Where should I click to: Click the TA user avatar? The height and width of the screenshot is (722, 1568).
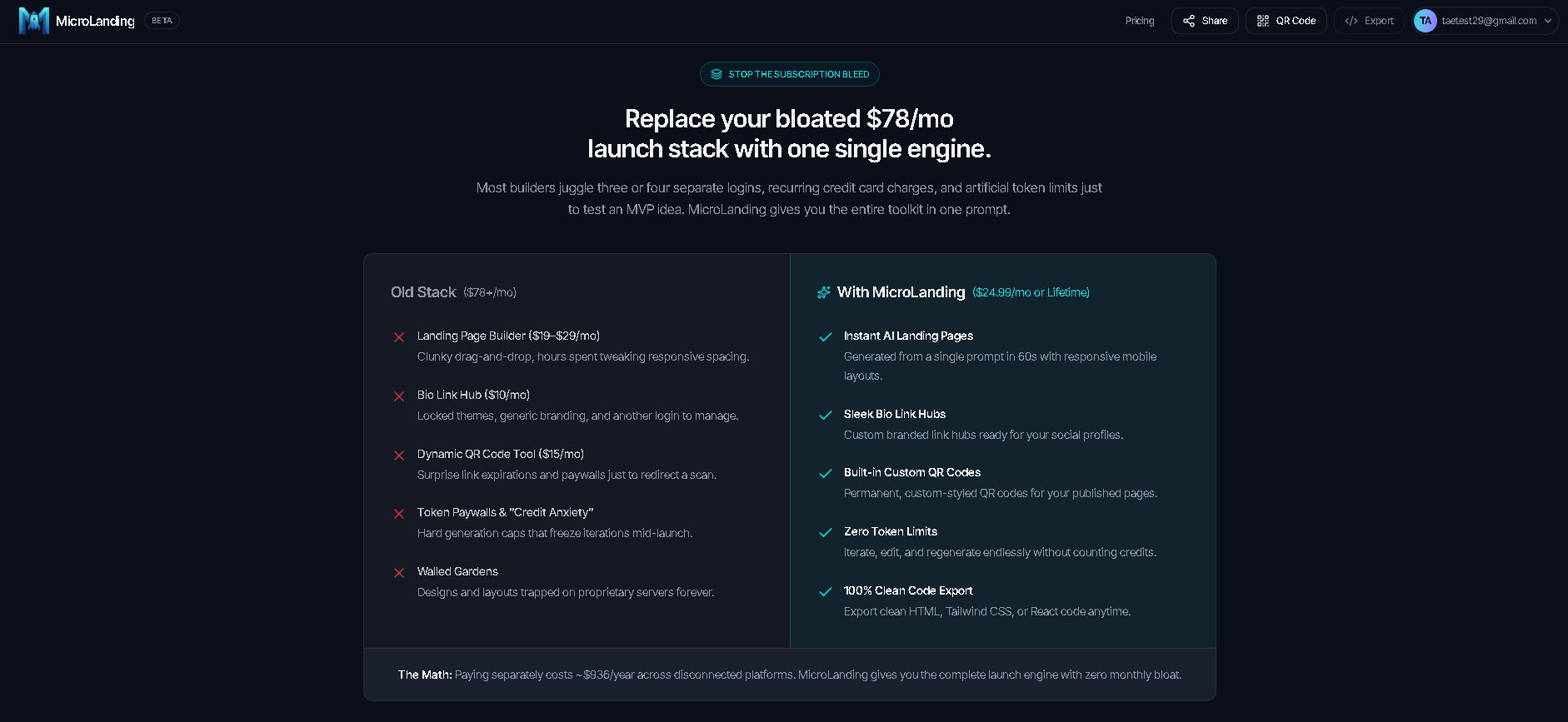click(x=1426, y=21)
